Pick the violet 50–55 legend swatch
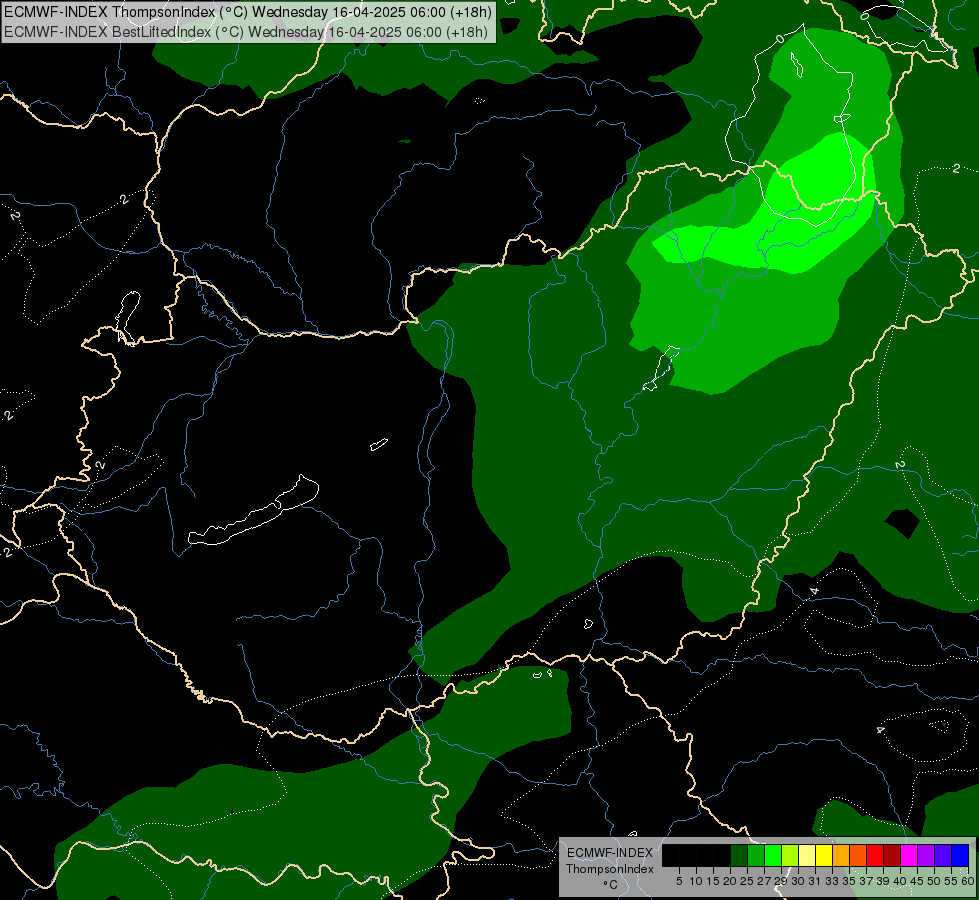979x900 pixels. (x=943, y=855)
